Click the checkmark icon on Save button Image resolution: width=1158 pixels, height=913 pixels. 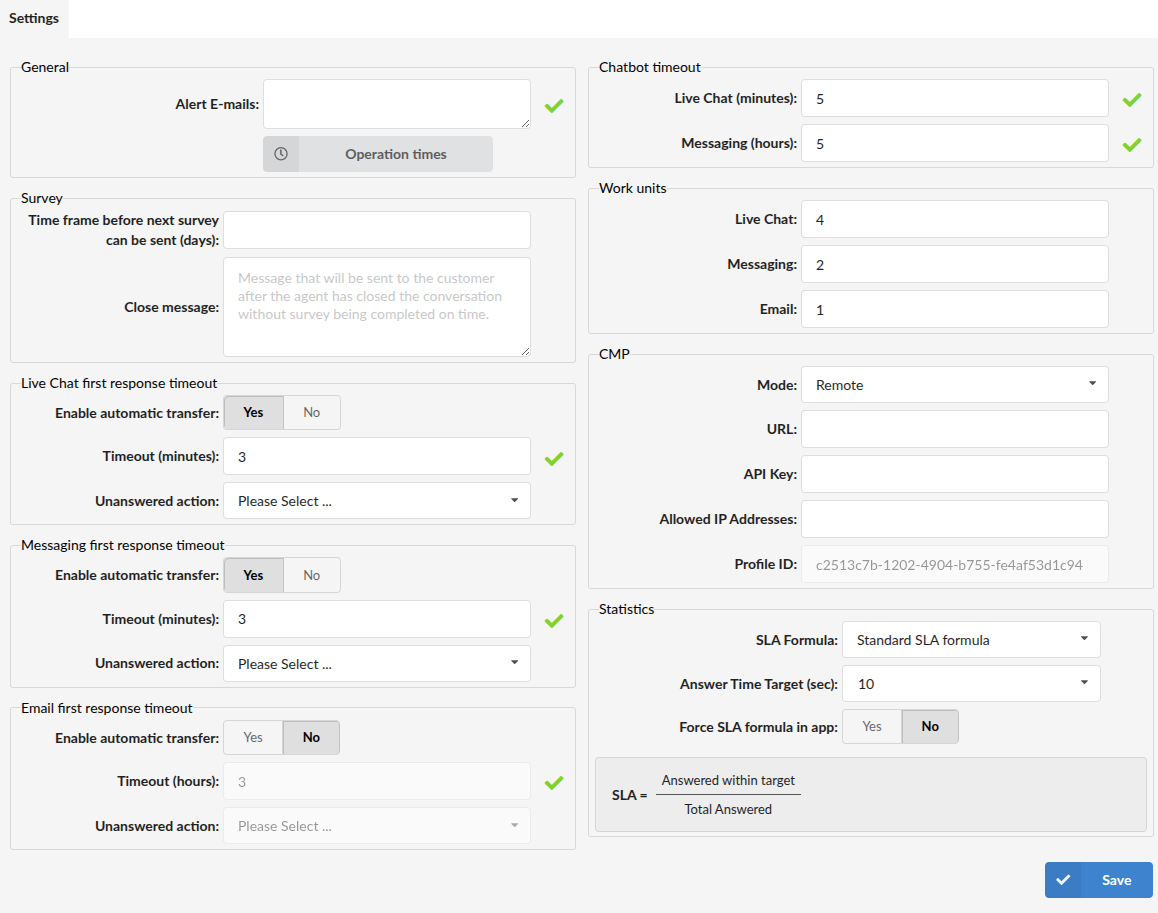point(1063,880)
